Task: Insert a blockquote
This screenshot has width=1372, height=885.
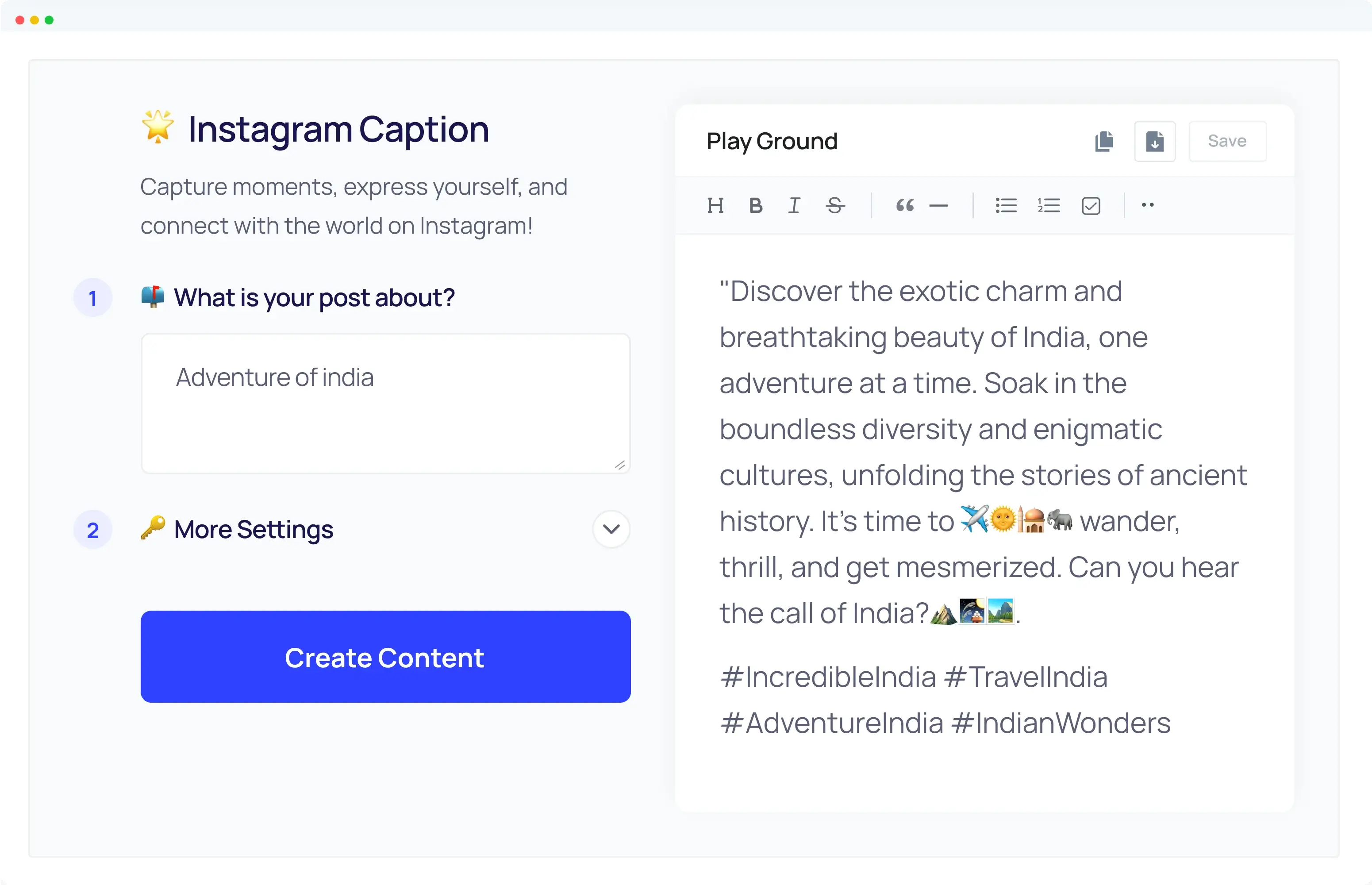Action: 904,205
